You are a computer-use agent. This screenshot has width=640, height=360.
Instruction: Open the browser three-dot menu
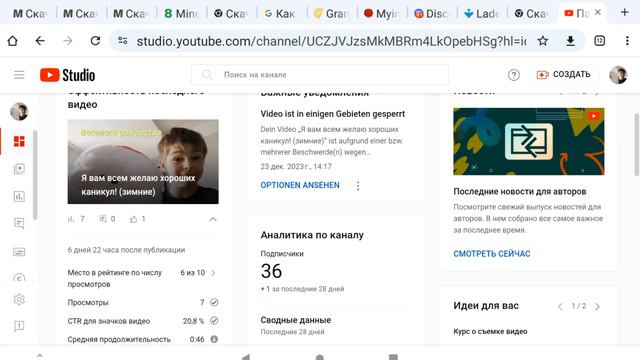[627, 41]
